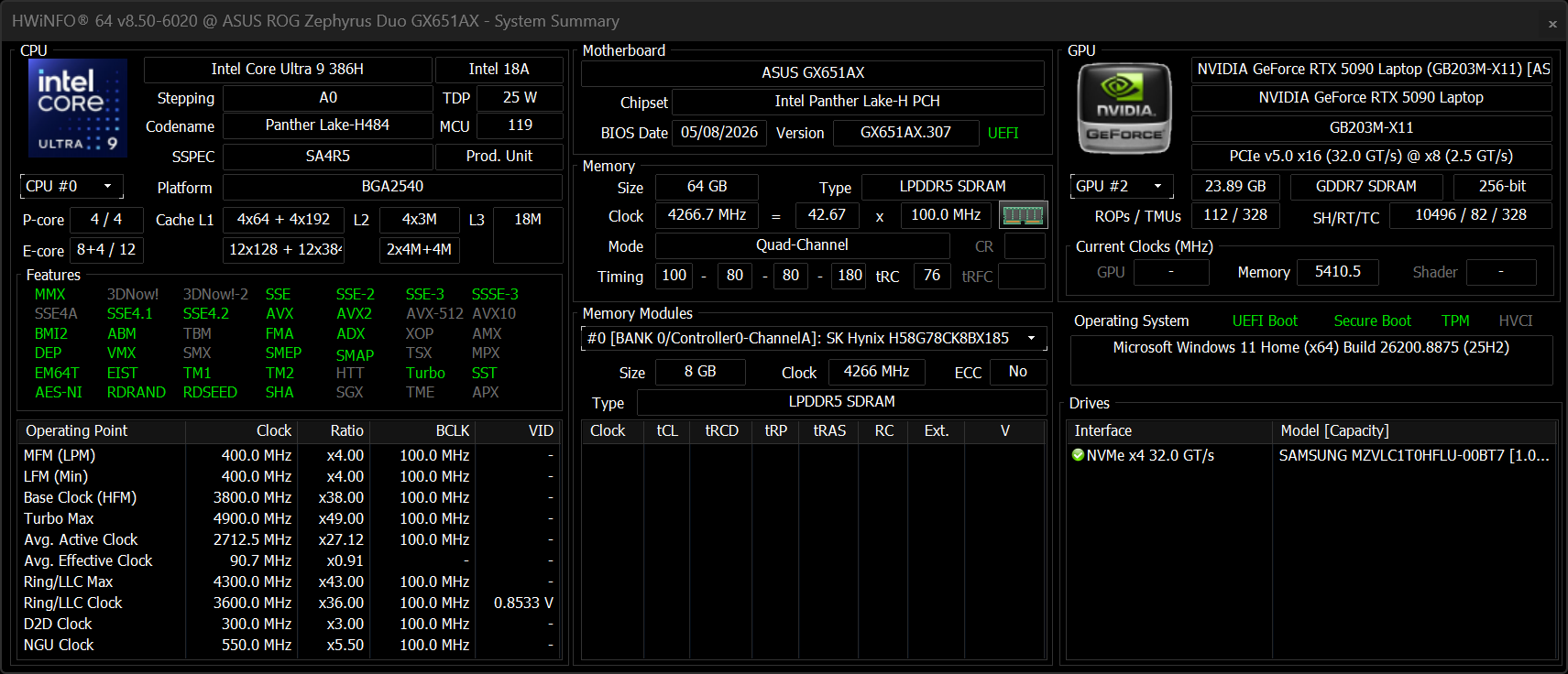The height and width of the screenshot is (674, 1568).
Task: Click the green UEFI label beside BIOS version
Action: coord(1003,134)
